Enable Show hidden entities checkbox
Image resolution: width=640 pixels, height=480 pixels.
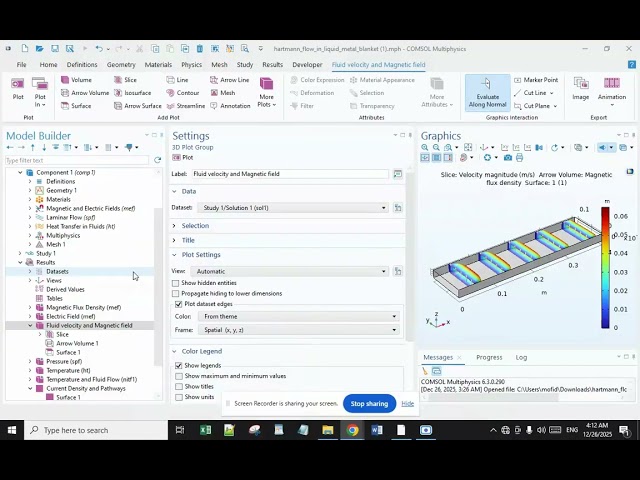click(x=176, y=283)
